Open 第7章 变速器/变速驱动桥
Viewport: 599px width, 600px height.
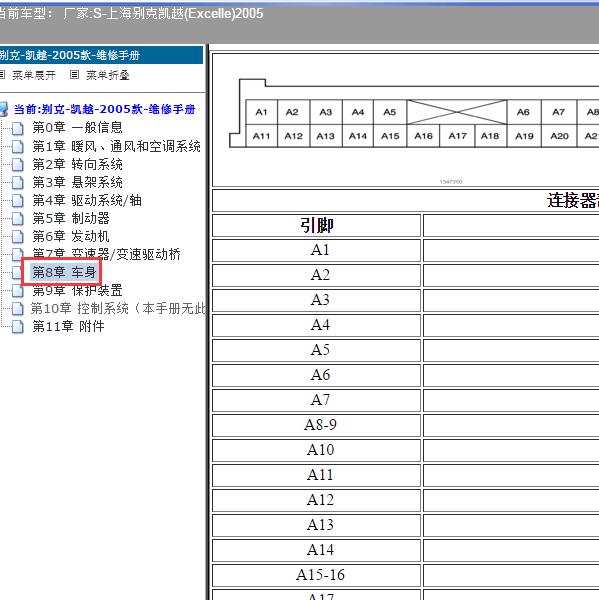point(106,254)
